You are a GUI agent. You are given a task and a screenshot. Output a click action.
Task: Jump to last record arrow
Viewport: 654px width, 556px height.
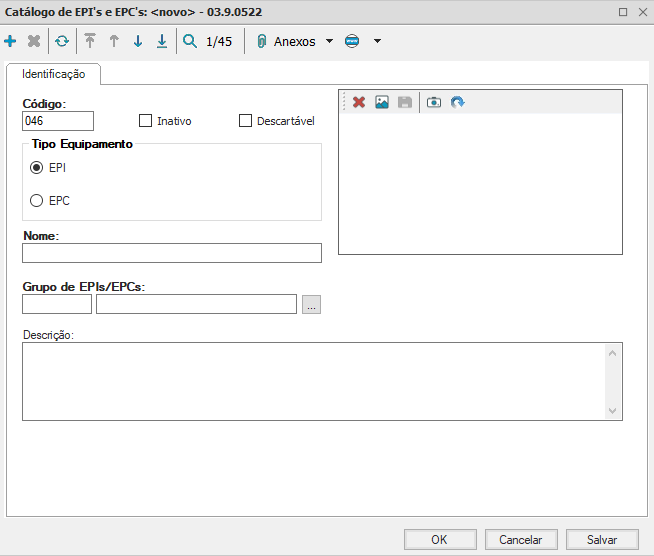pos(161,42)
